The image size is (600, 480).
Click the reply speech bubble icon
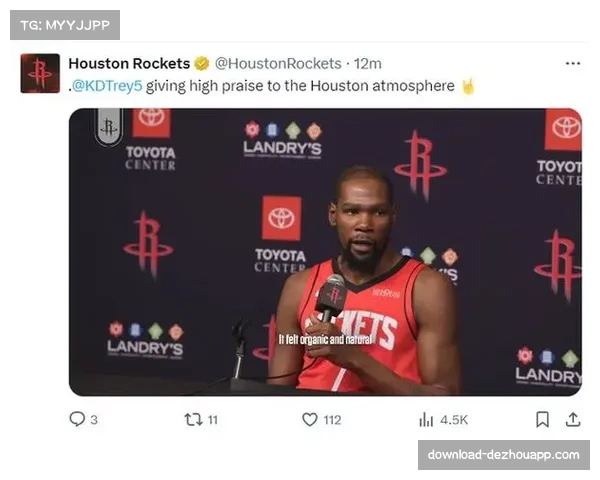pyautogui.click(x=77, y=419)
